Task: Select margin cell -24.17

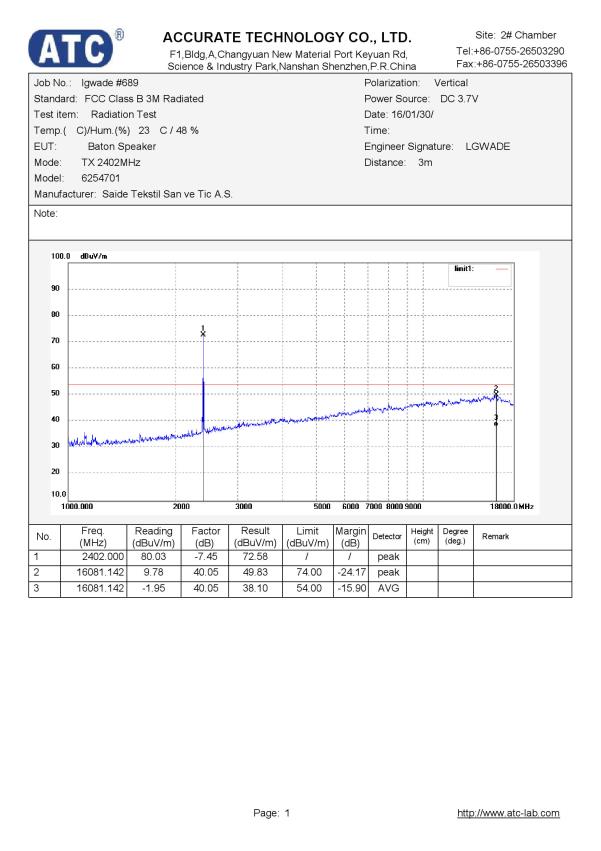Action: point(352,573)
